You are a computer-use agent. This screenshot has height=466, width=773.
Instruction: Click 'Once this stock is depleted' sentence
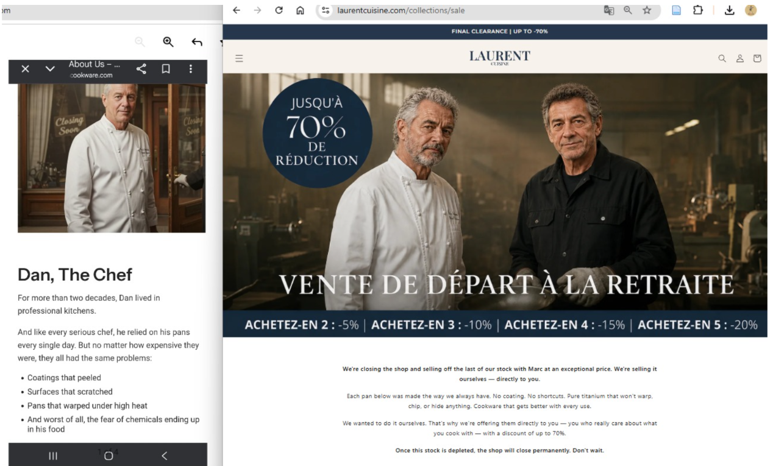[x=499, y=450]
